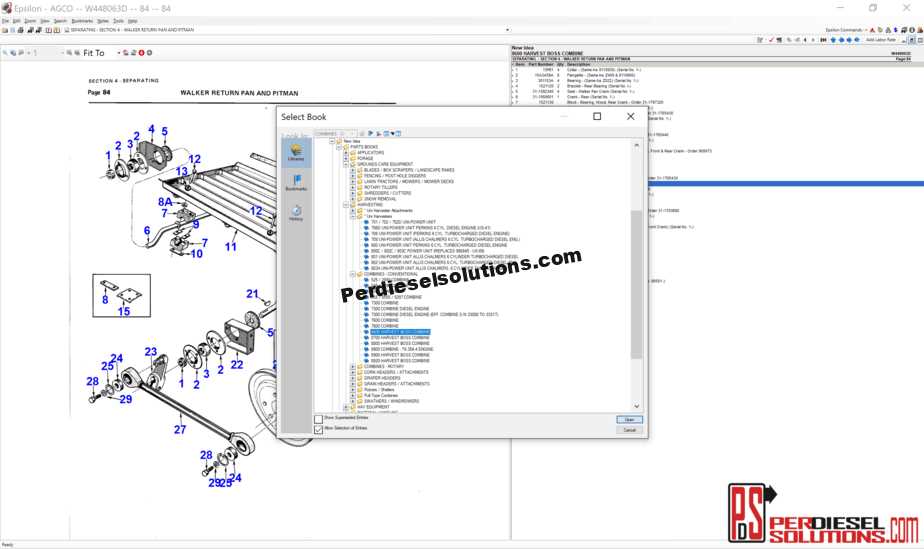
Task: Open the Search menu
Action: pyautogui.click(x=60, y=21)
